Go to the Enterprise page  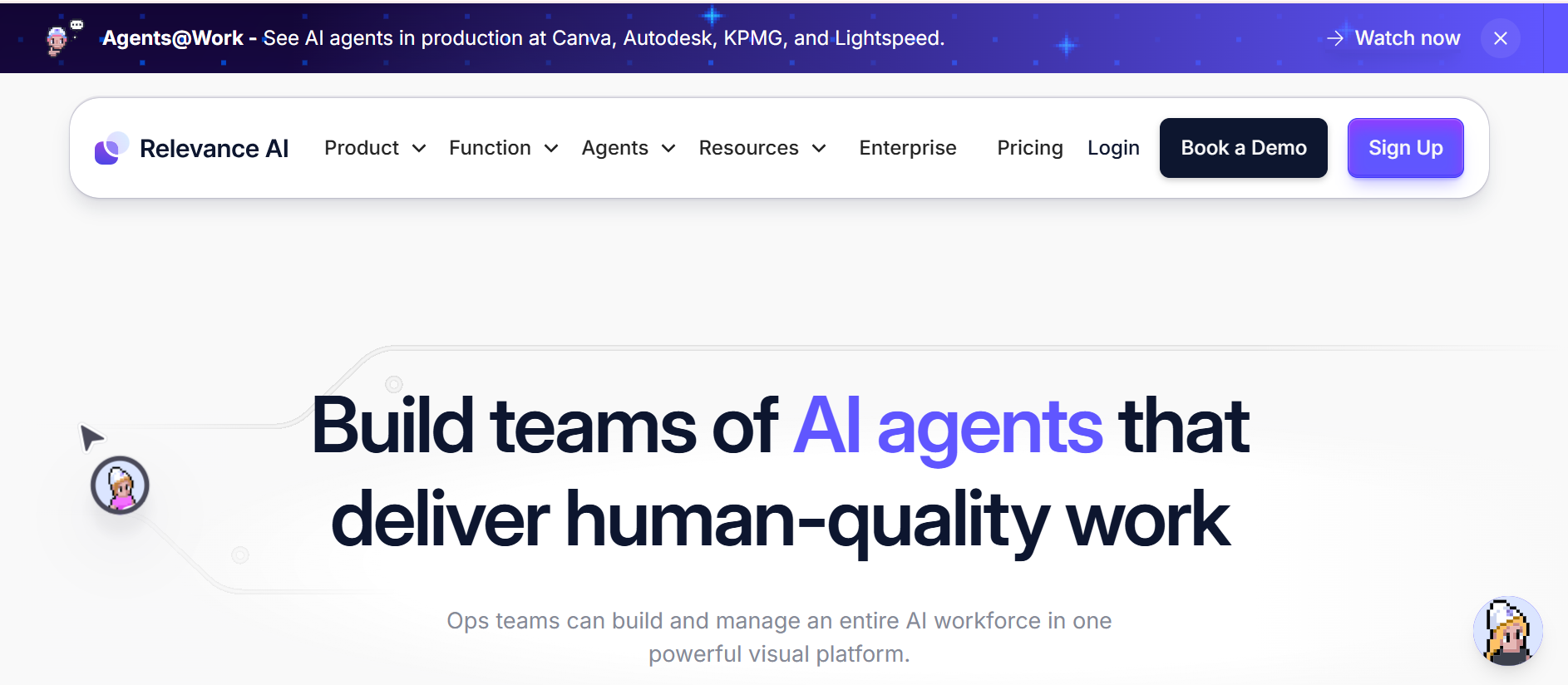click(908, 148)
